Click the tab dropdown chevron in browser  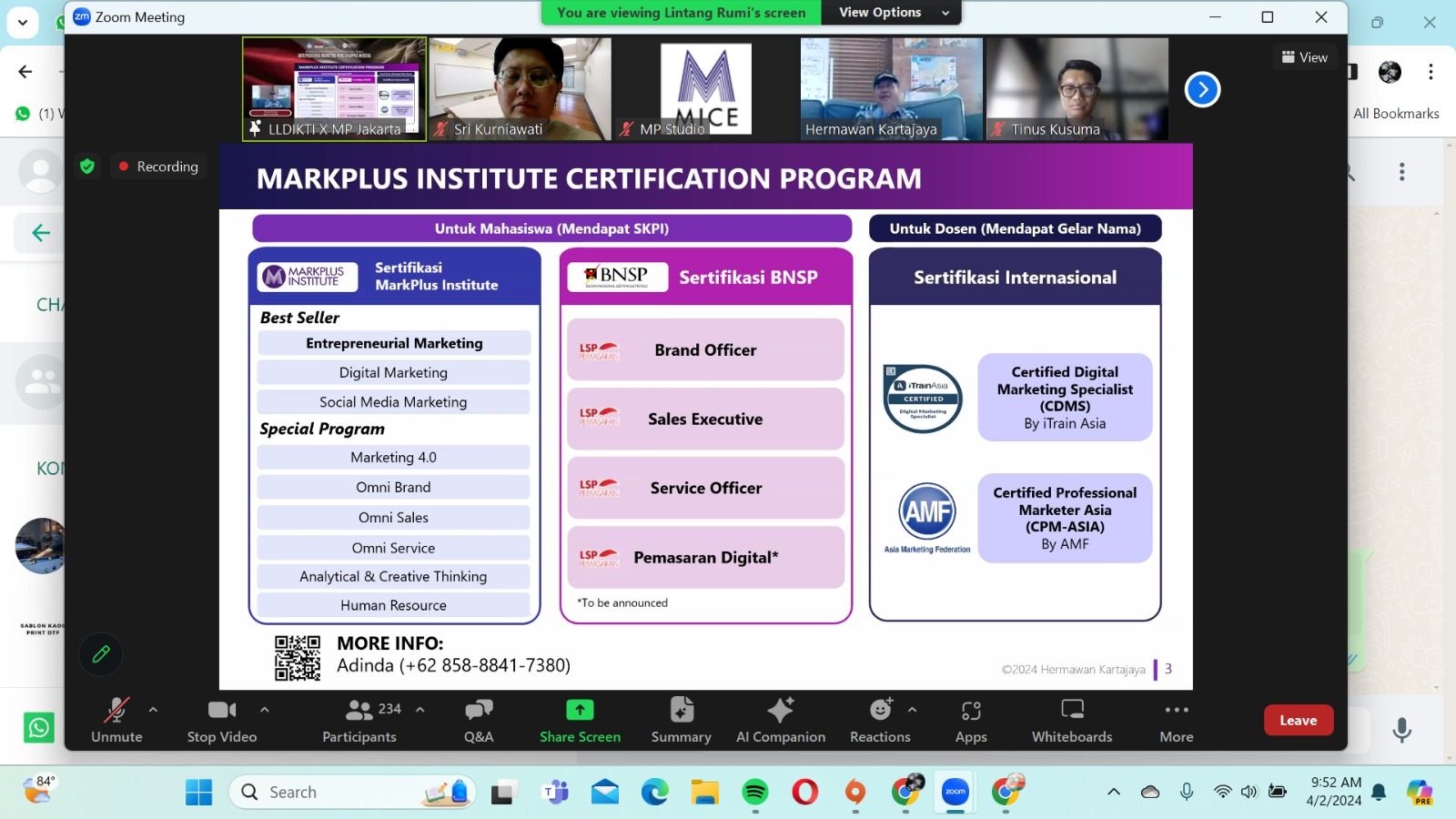[23, 23]
